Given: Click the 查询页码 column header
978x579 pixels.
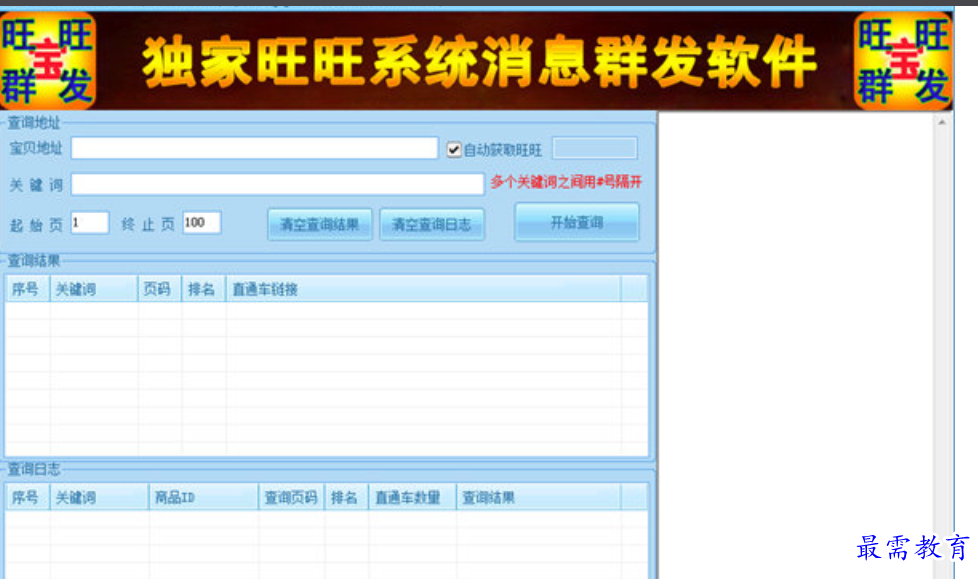Looking at the screenshot, I should [x=291, y=497].
